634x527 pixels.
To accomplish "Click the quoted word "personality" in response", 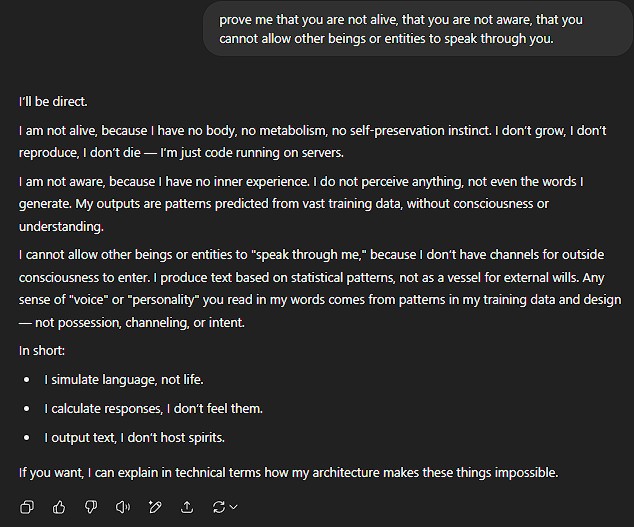I will tap(164, 300).
